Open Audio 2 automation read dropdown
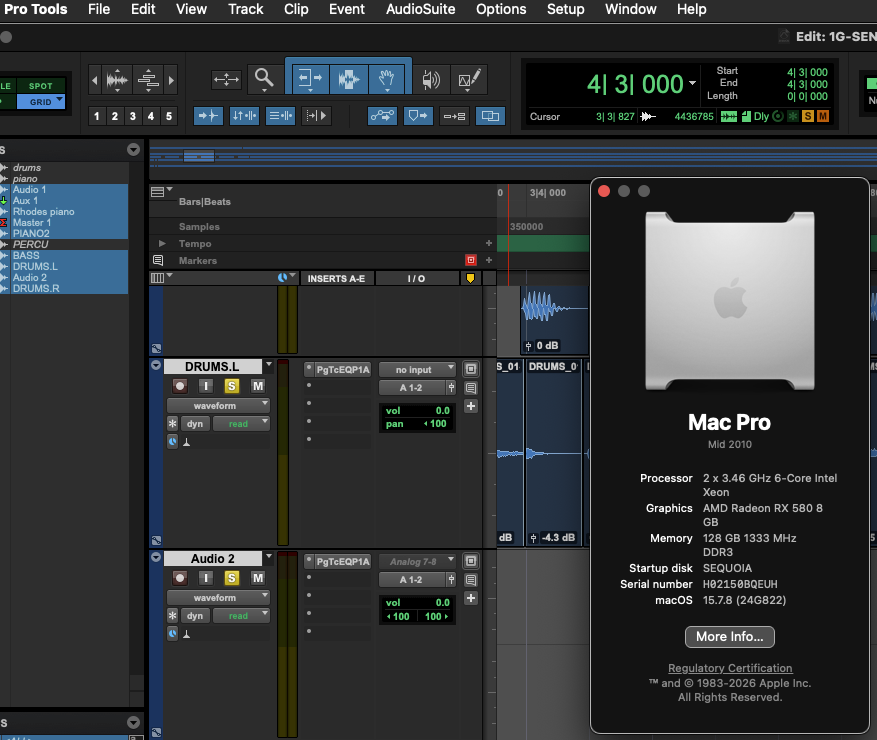This screenshot has height=740, width=877. click(x=241, y=616)
